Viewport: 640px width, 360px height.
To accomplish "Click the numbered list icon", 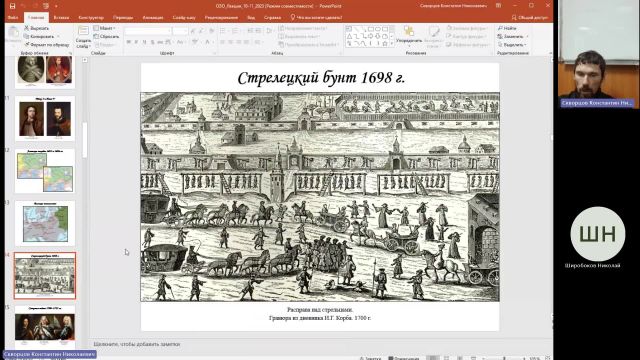I will point(236,31).
